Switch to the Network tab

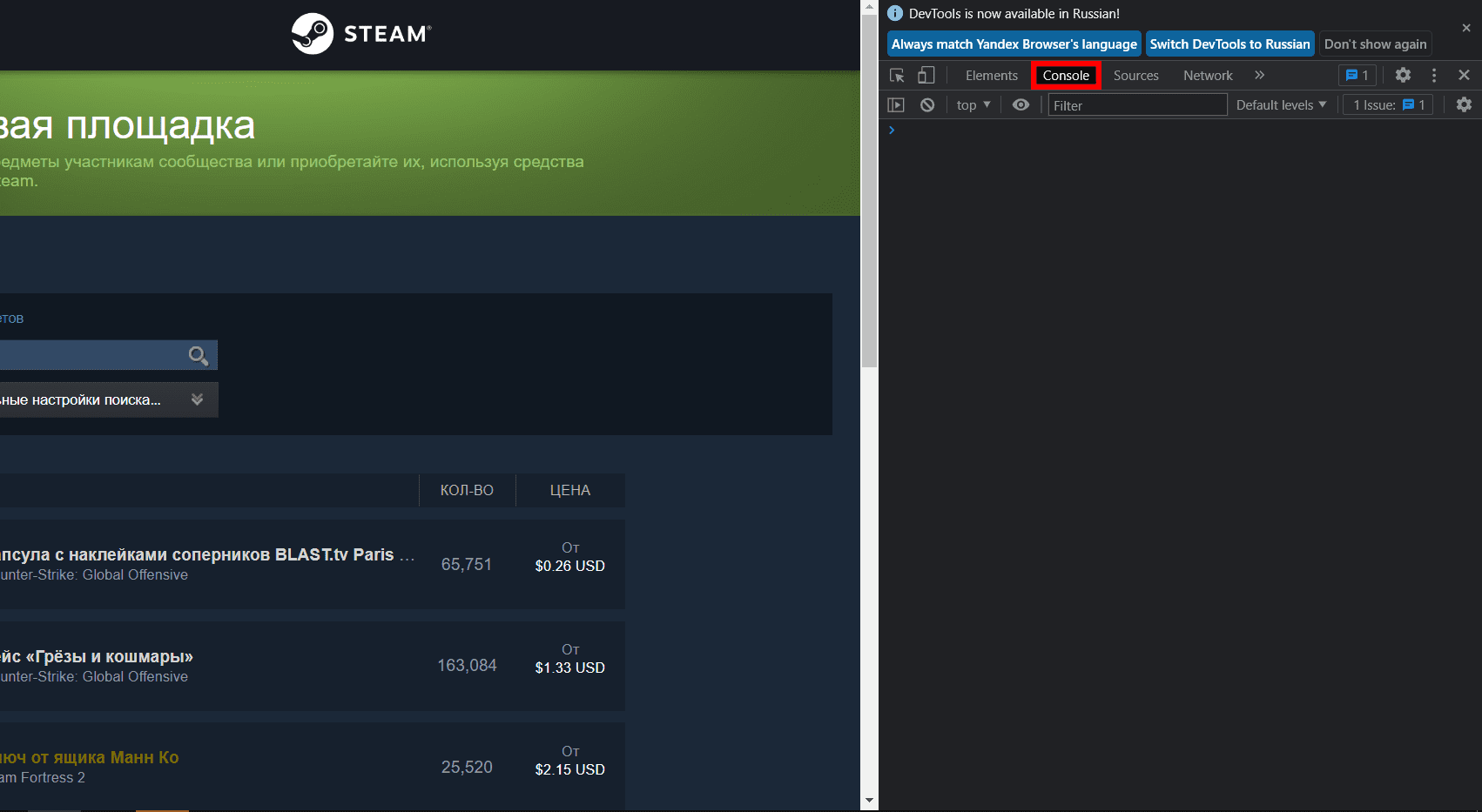1208,76
